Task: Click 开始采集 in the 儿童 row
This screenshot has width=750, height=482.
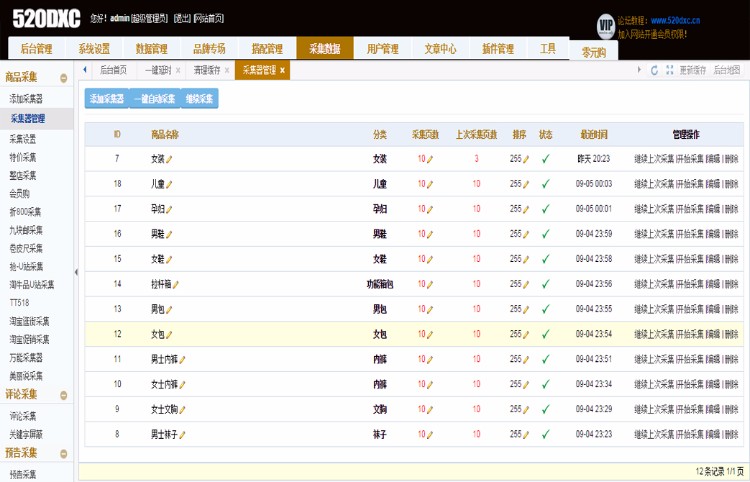Action: point(691,184)
